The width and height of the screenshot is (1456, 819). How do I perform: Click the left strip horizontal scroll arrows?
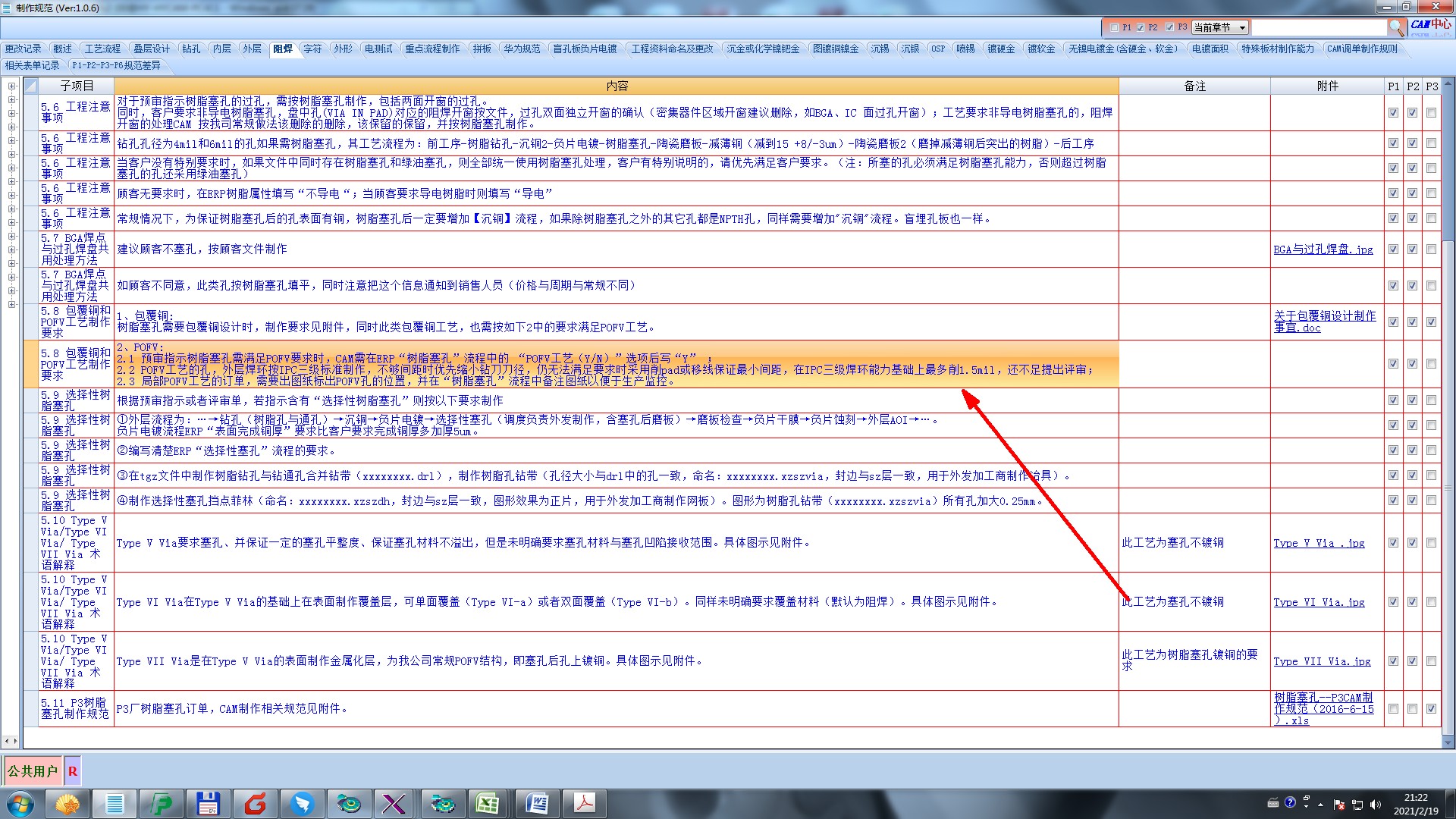click(11, 741)
